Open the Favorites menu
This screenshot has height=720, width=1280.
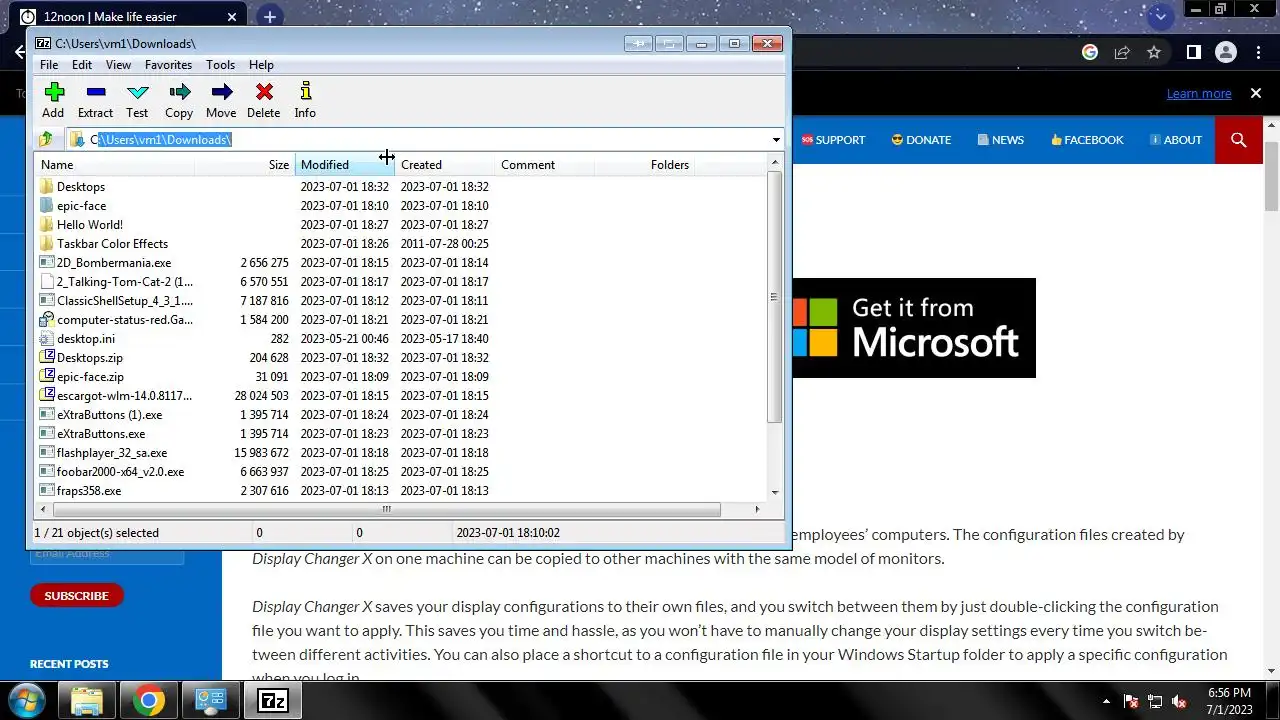point(168,65)
